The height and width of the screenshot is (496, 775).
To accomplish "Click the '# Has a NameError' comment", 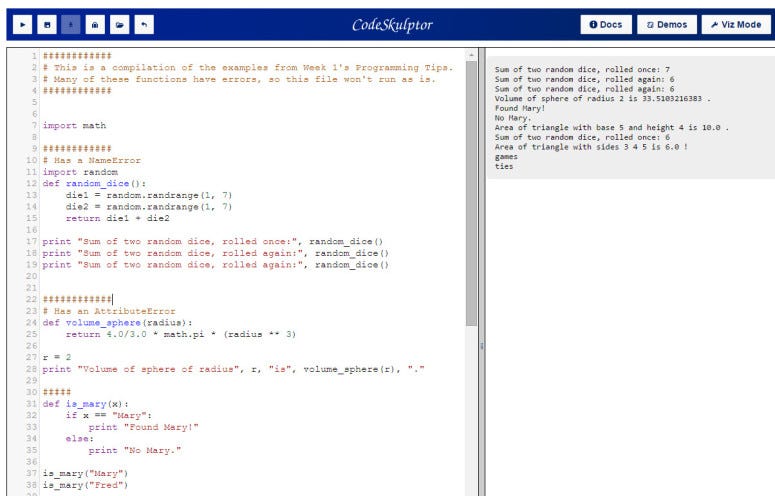I will [91, 160].
